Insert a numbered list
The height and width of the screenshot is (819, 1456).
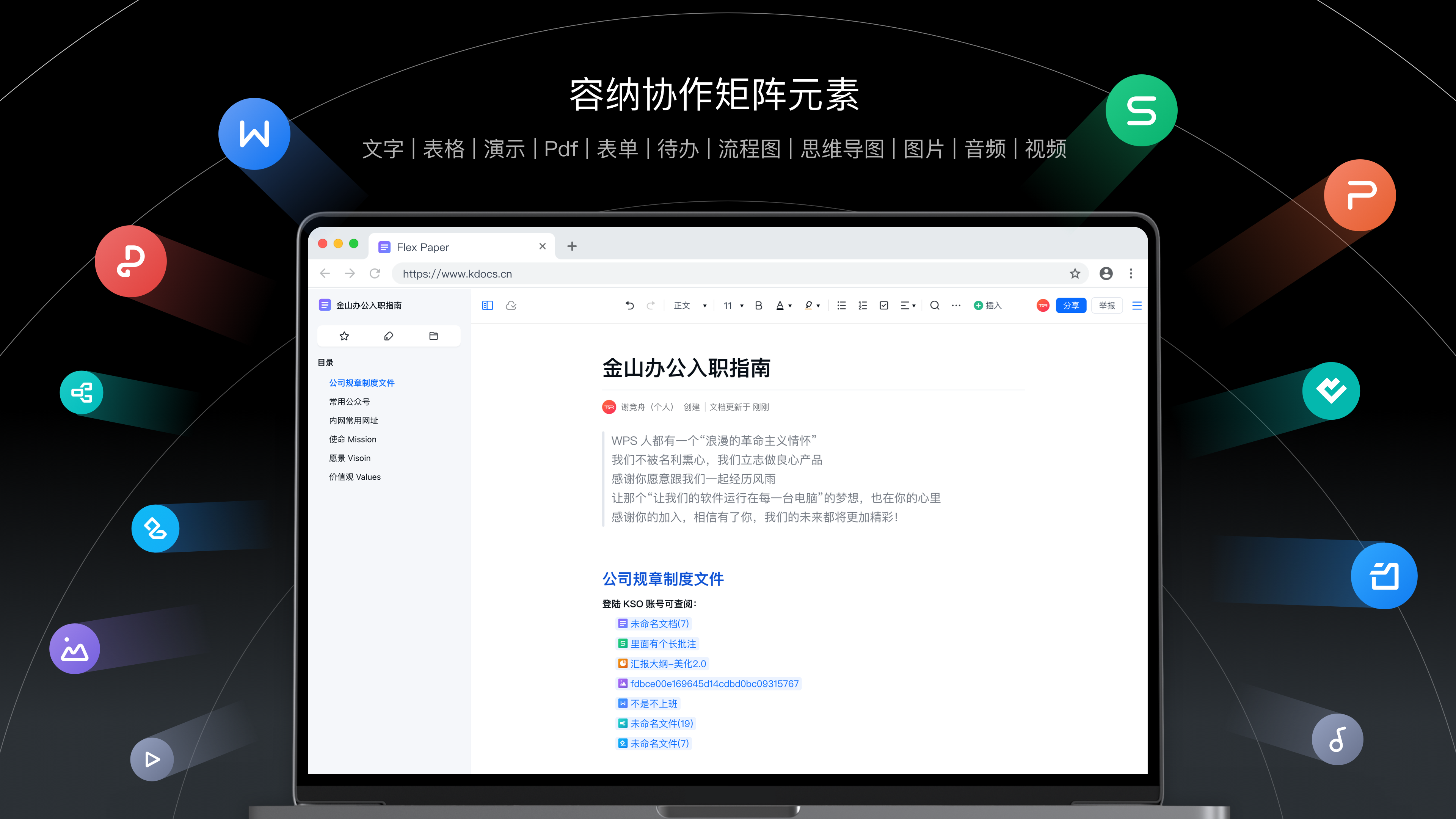pyautogui.click(x=863, y=305)
